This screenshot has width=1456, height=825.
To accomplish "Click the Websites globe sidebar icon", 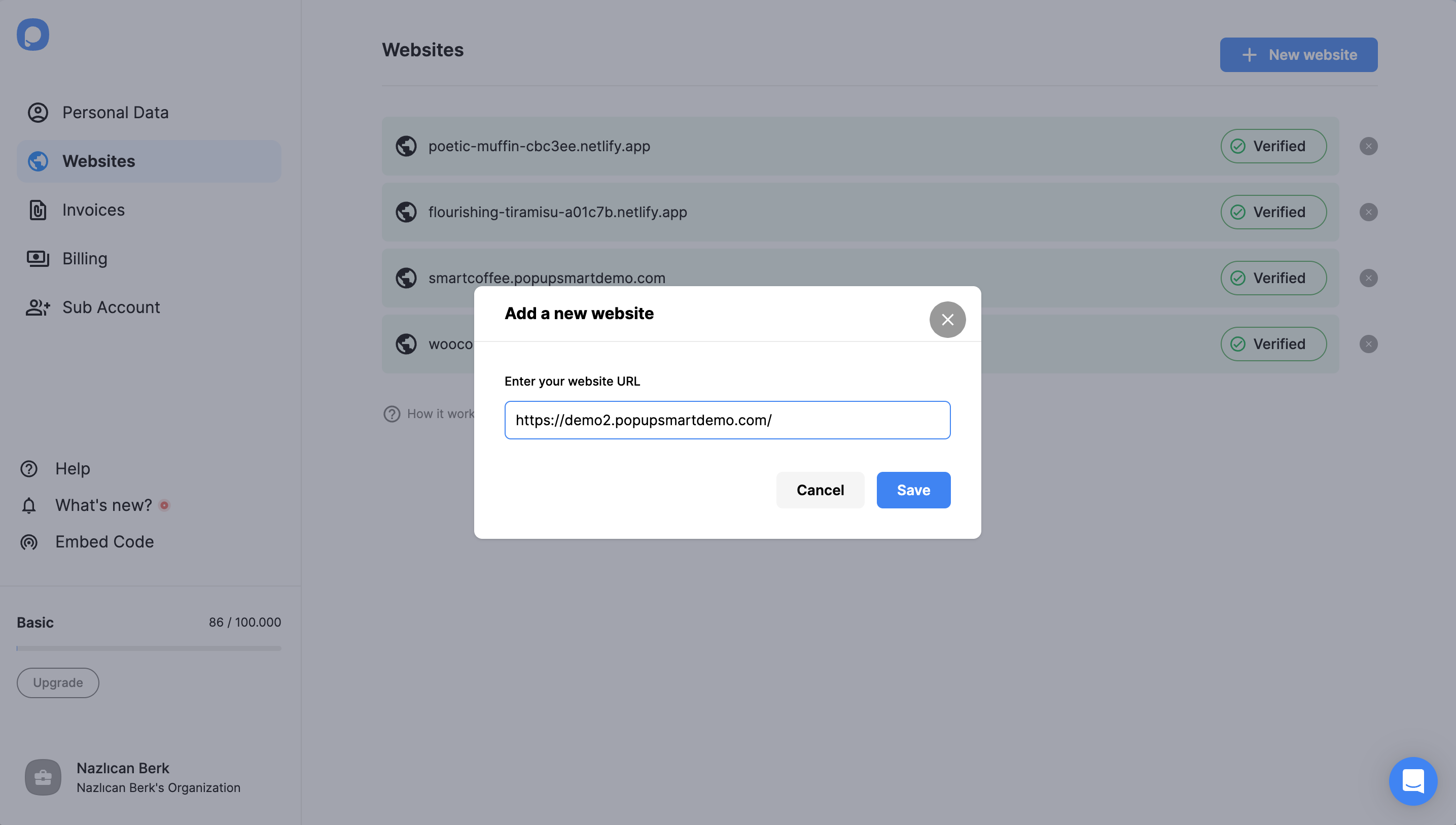I will click(39, 161).
